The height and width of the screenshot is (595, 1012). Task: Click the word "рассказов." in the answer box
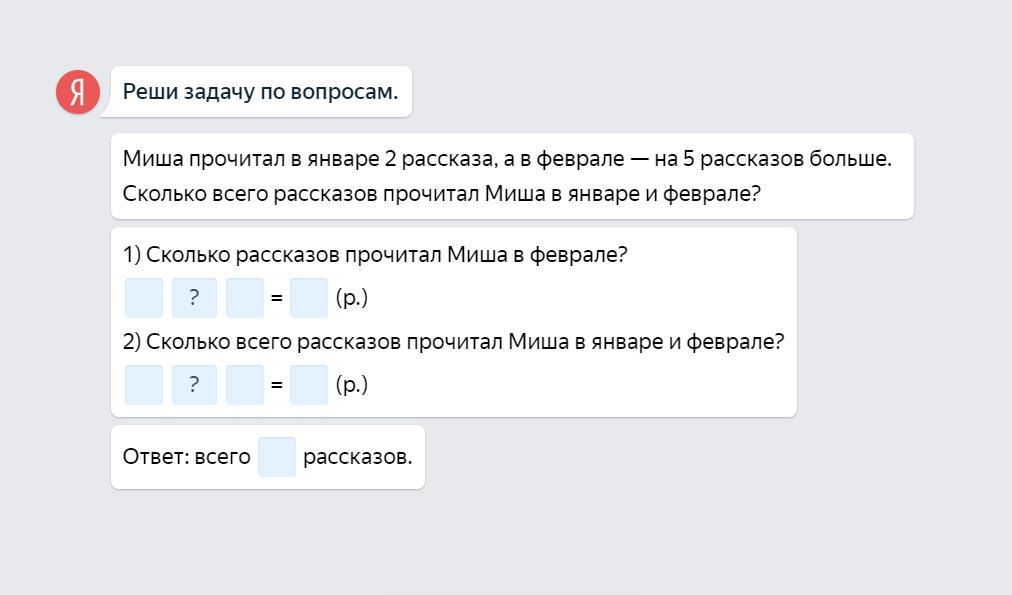[x=357, y=457]
